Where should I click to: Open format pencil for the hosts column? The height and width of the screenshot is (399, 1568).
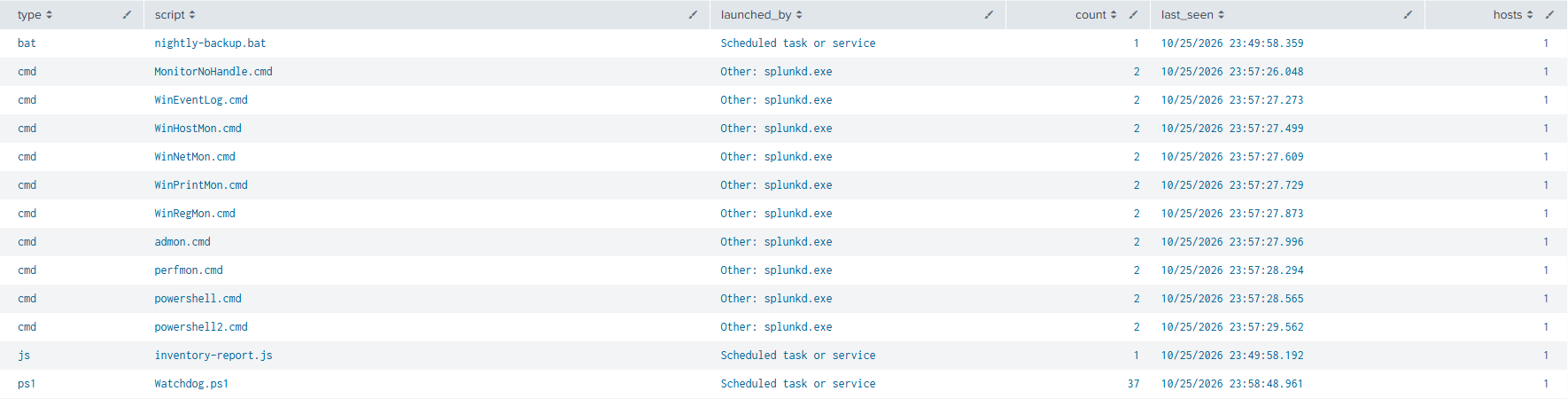tap(1549, 14)
